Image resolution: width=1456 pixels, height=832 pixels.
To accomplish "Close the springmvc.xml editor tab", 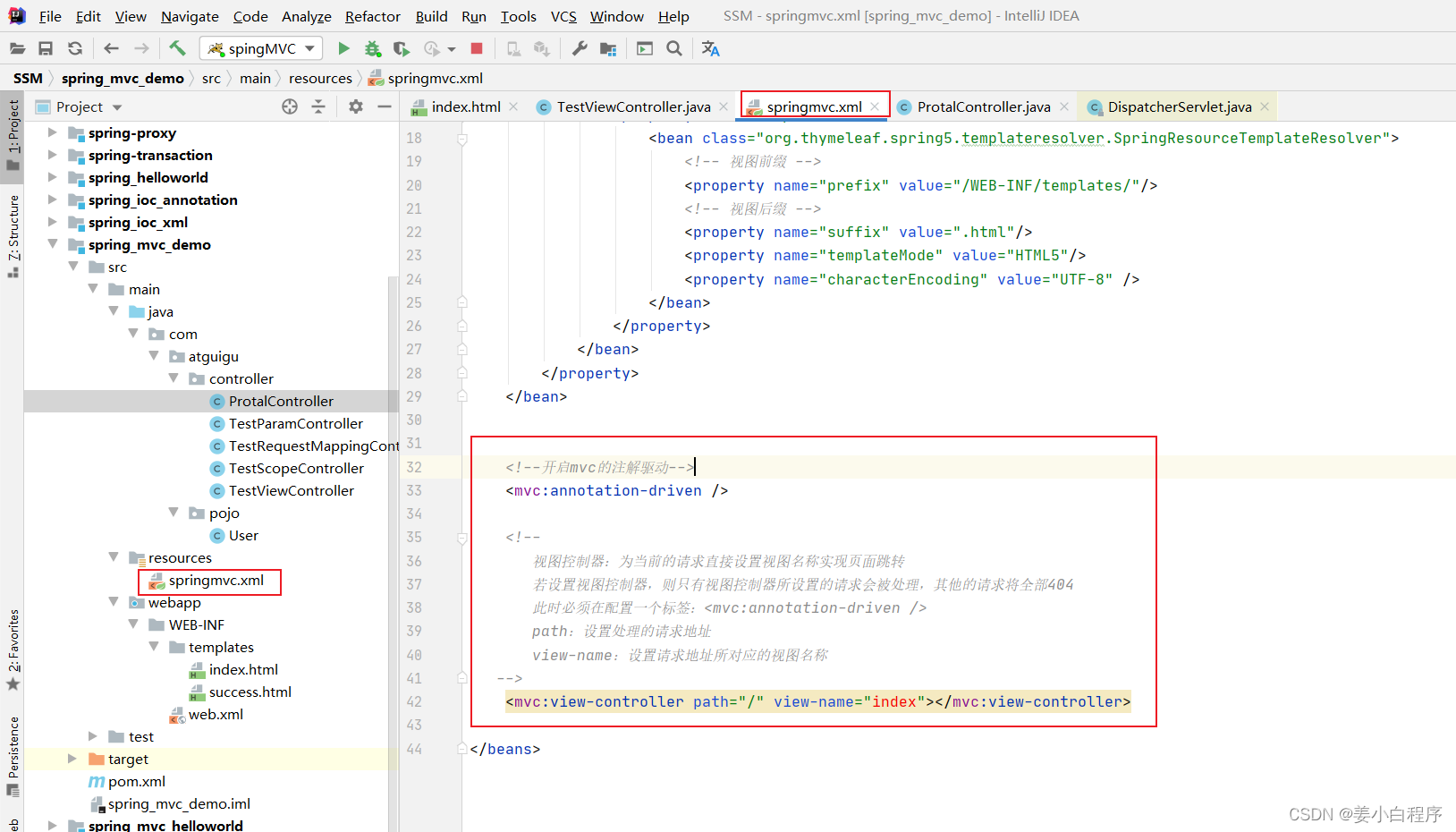I will coord(875,106).
